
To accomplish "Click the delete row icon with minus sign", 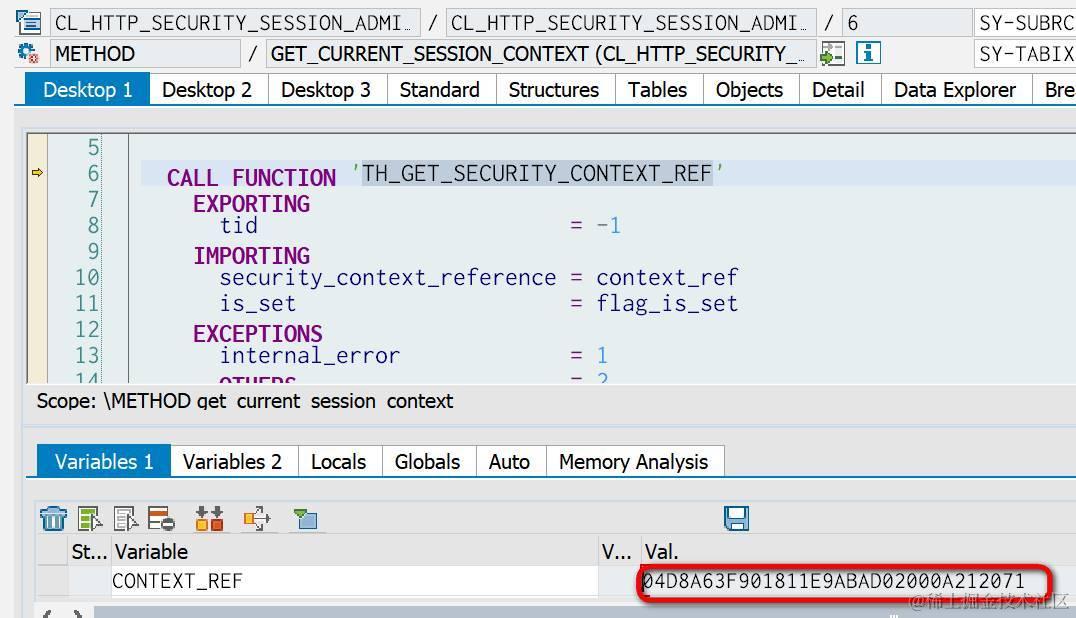I will point(161,519).
